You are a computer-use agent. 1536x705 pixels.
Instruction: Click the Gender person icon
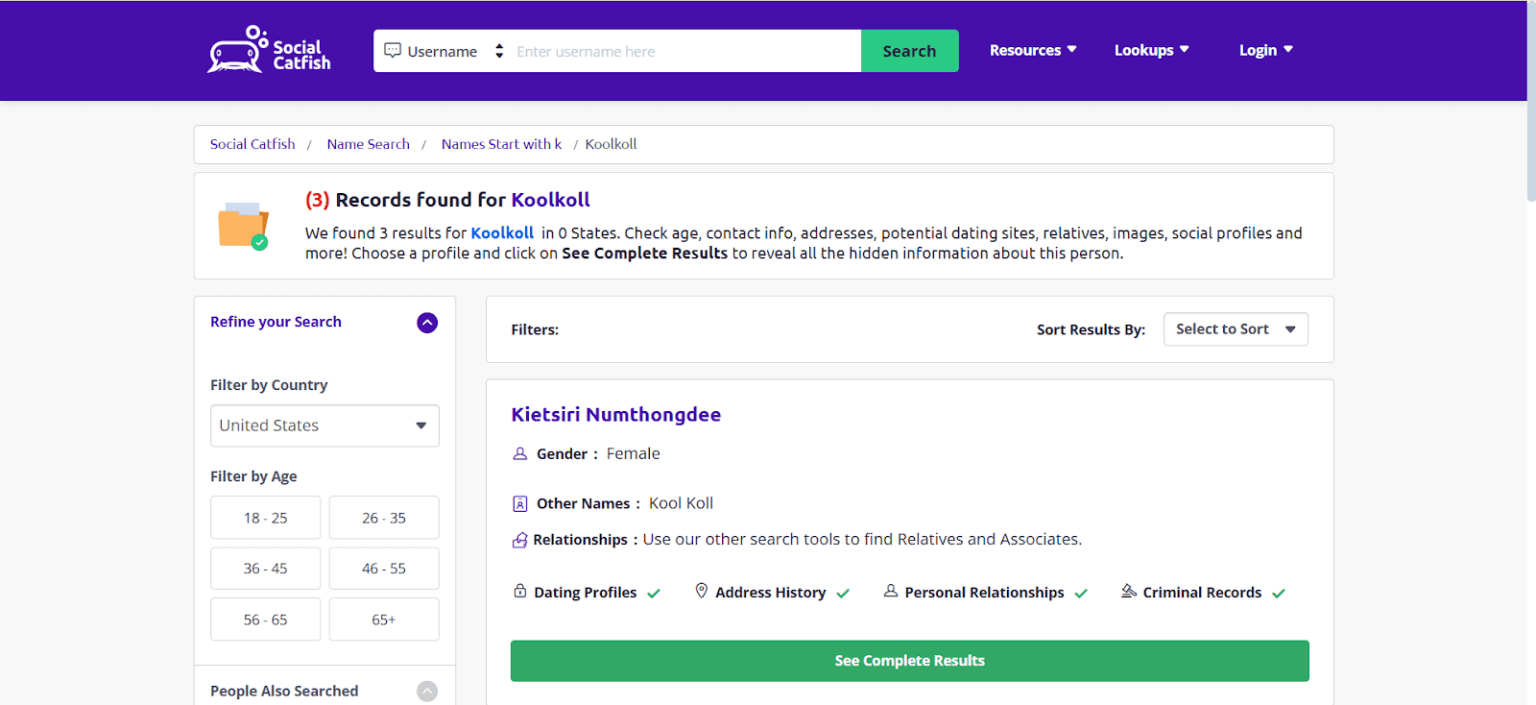520,453
